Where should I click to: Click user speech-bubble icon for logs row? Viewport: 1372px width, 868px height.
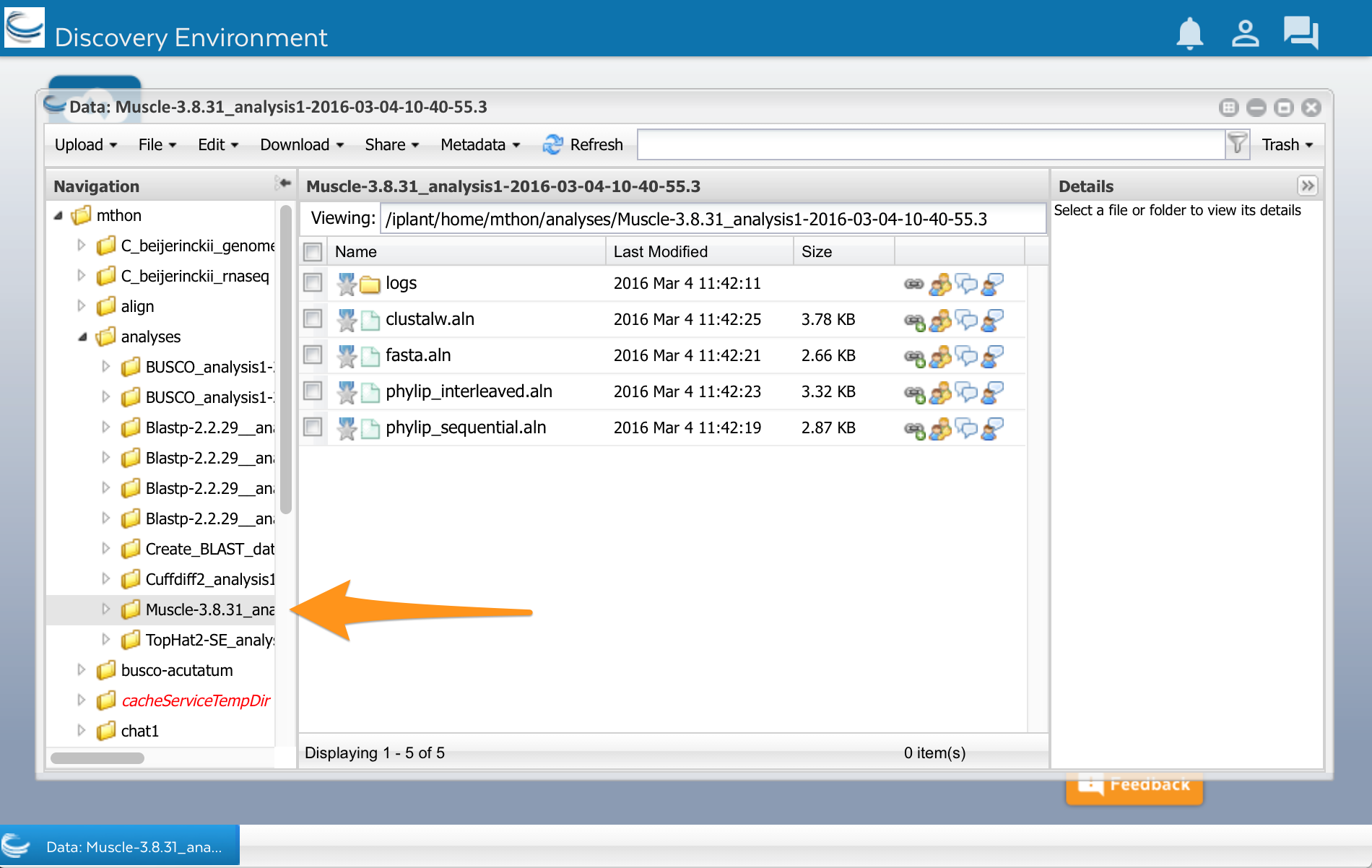992,284
